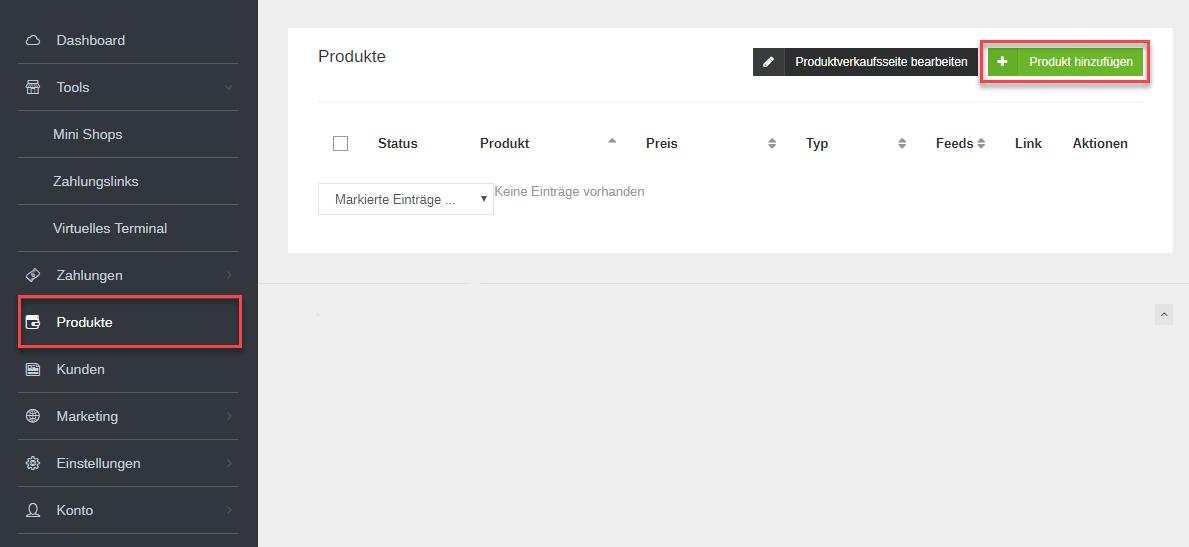The width and height of the screenshot is (1189, 547).
Task: Click the Konto user icon
Action: [33, 510]
